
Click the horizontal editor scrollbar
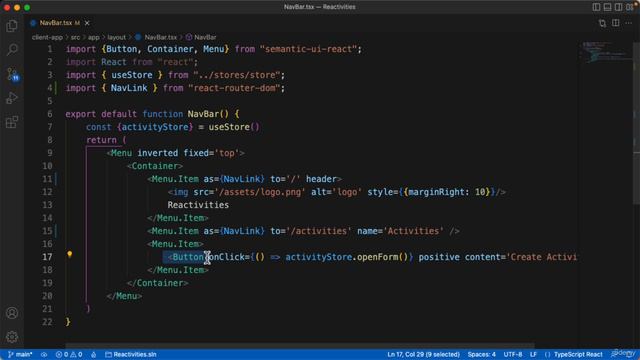300,345
